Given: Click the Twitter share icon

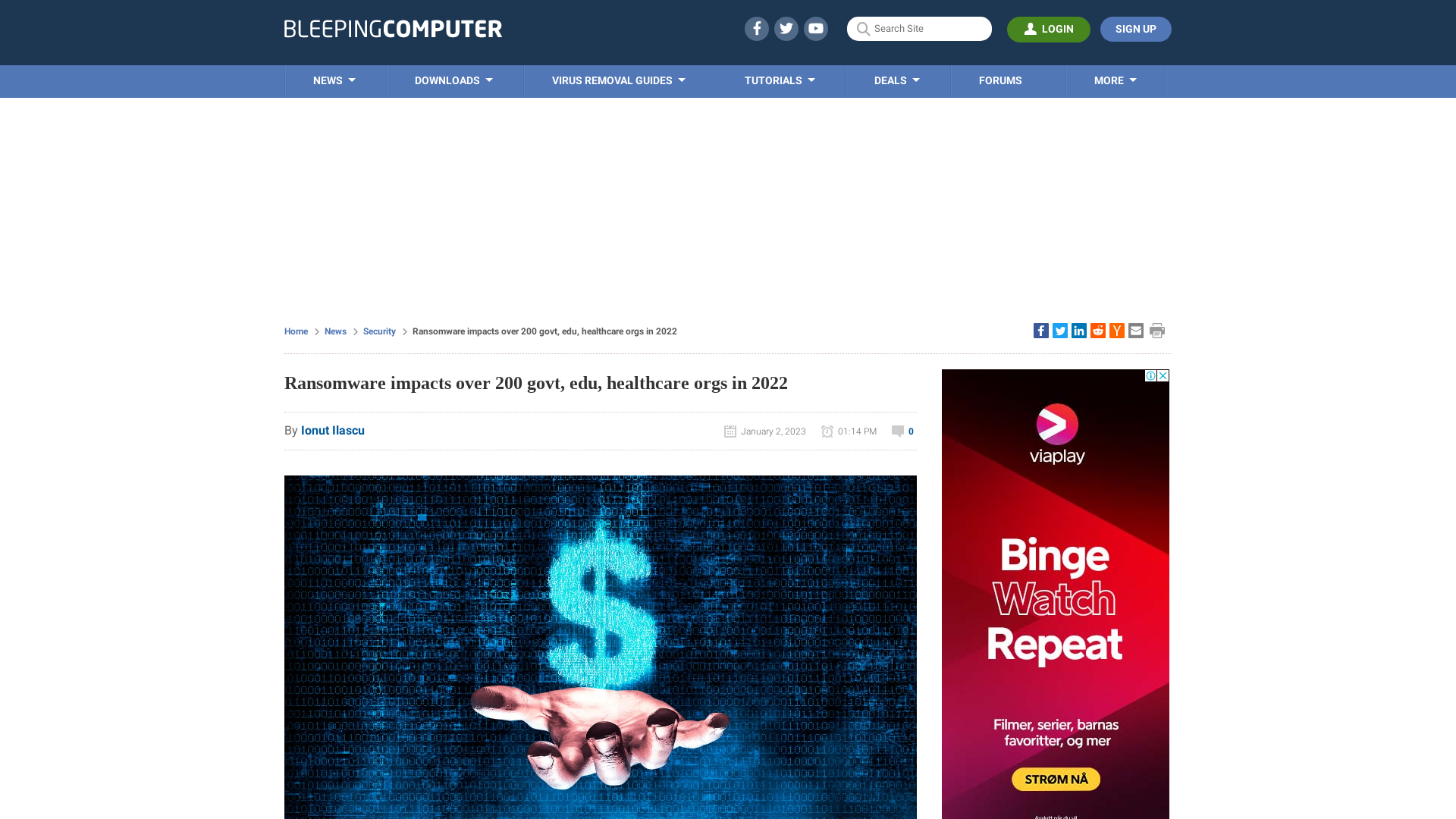Looking at the screenshot, I should pos(1059,330).
